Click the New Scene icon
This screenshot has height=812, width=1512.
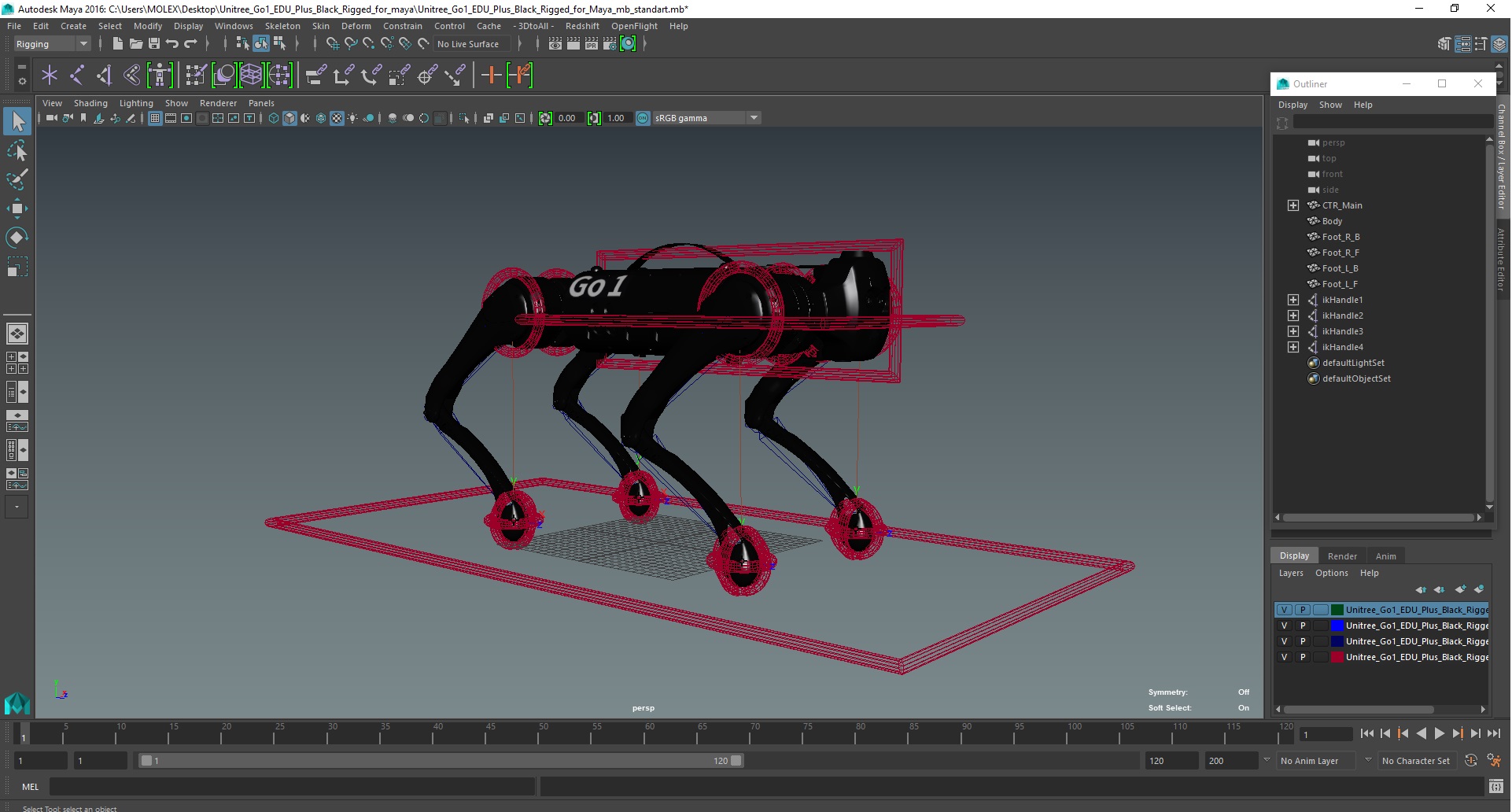[117, 44]
